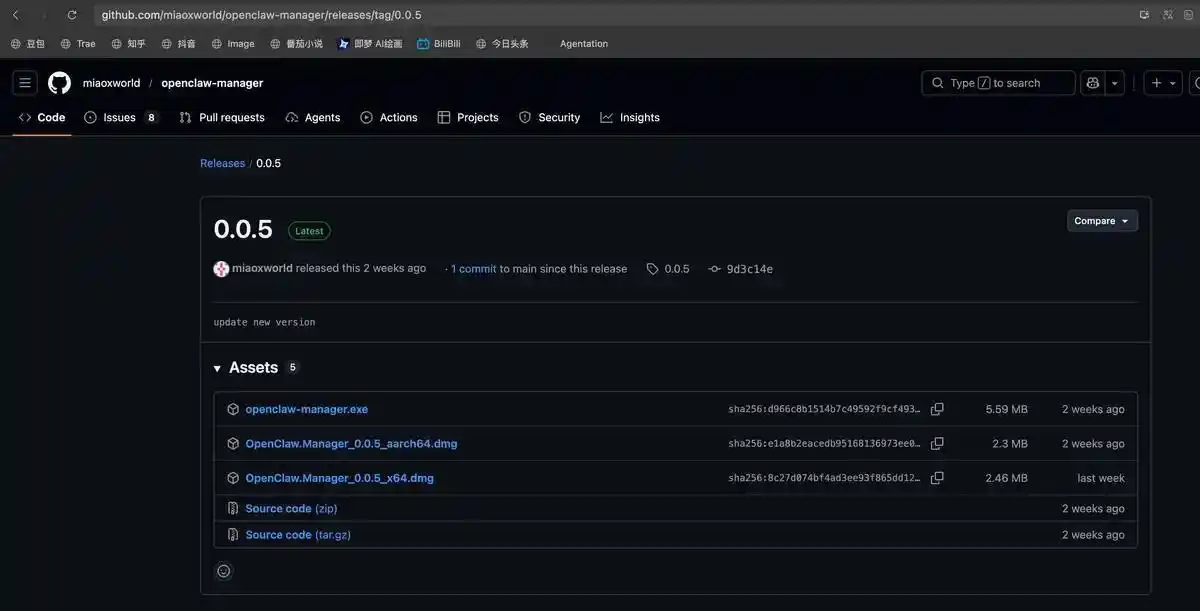Screen dimensions: 1200x611
Task: Open the hamburger navigation menu
Action: tap(25, 83)
